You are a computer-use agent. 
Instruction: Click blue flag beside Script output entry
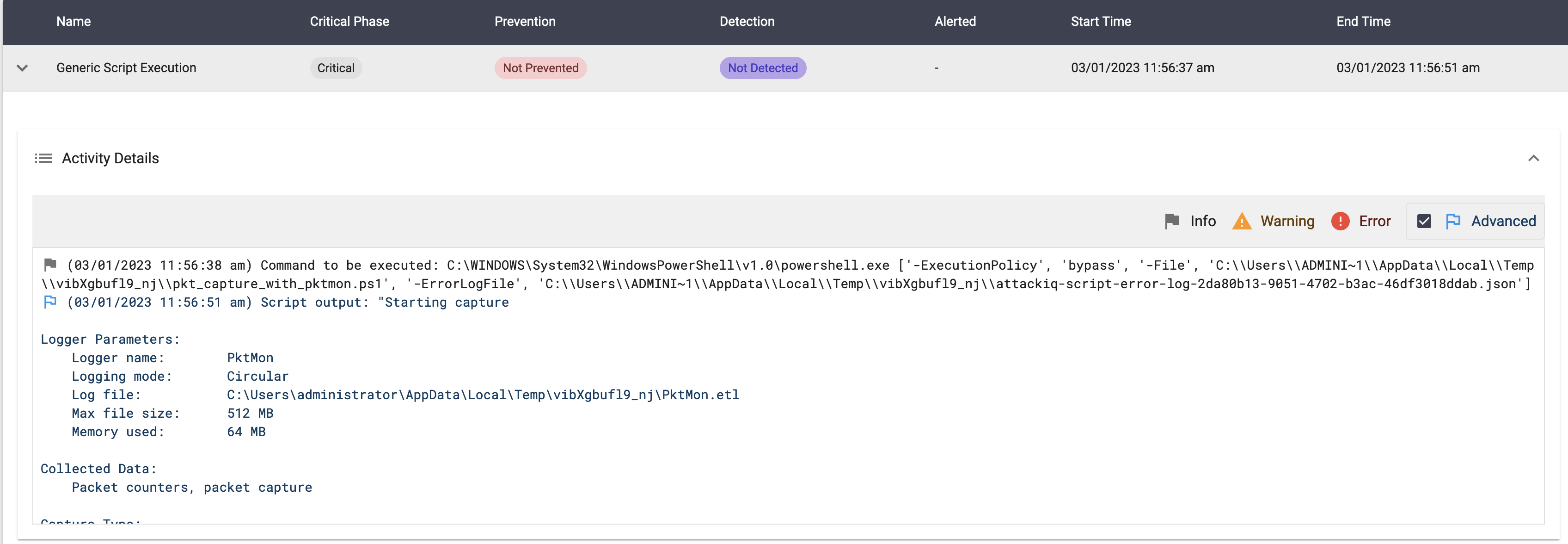(50, 302)
